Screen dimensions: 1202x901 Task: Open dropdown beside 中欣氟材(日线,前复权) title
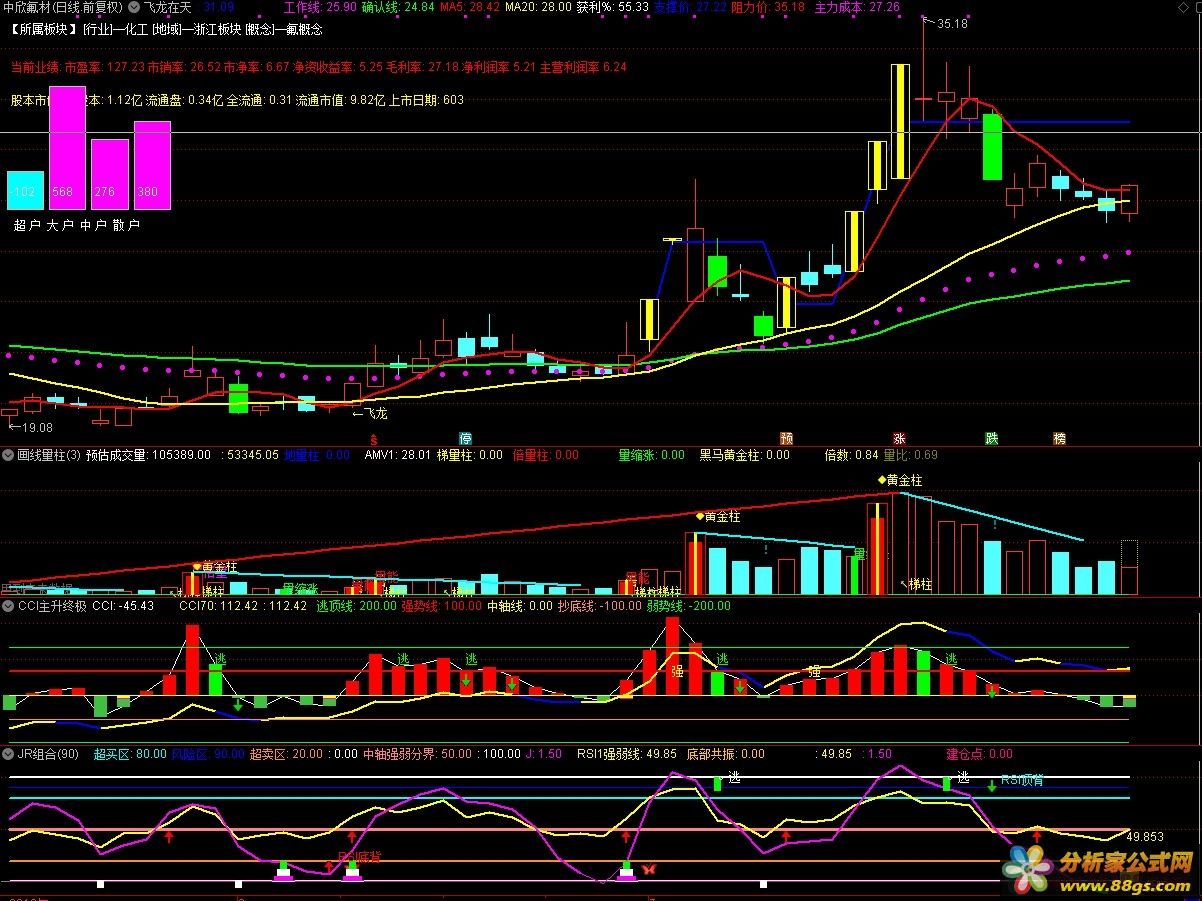coord(134,7)
